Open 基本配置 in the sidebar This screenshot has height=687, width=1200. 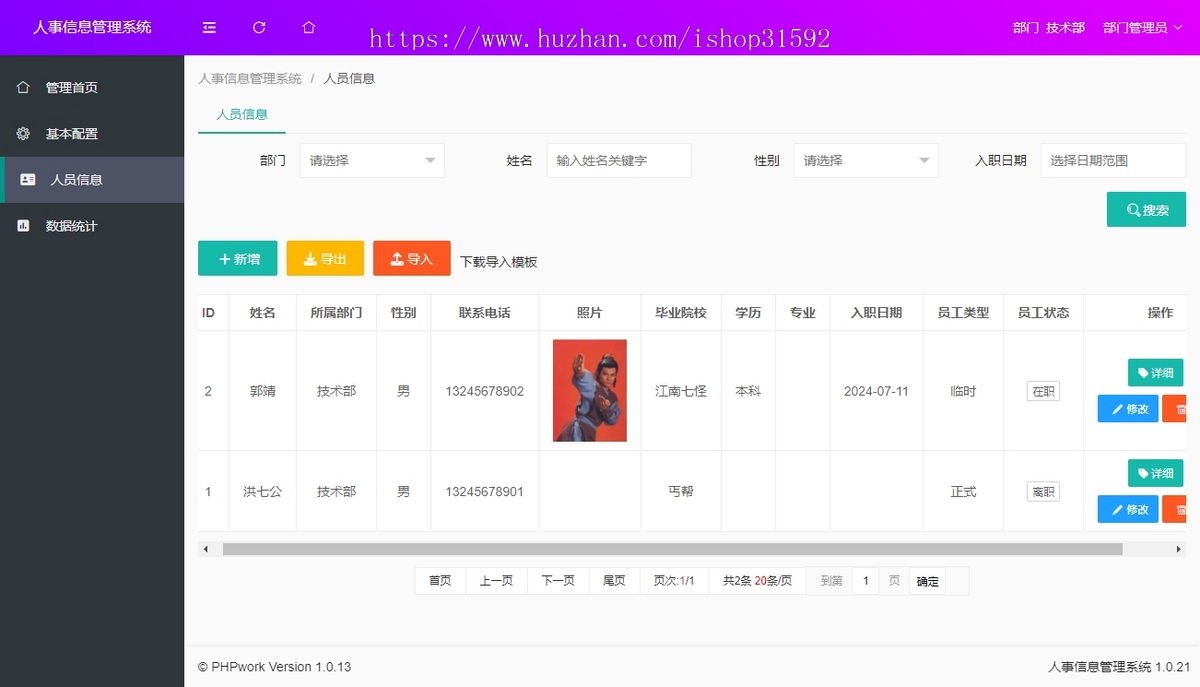click(92, 134)
